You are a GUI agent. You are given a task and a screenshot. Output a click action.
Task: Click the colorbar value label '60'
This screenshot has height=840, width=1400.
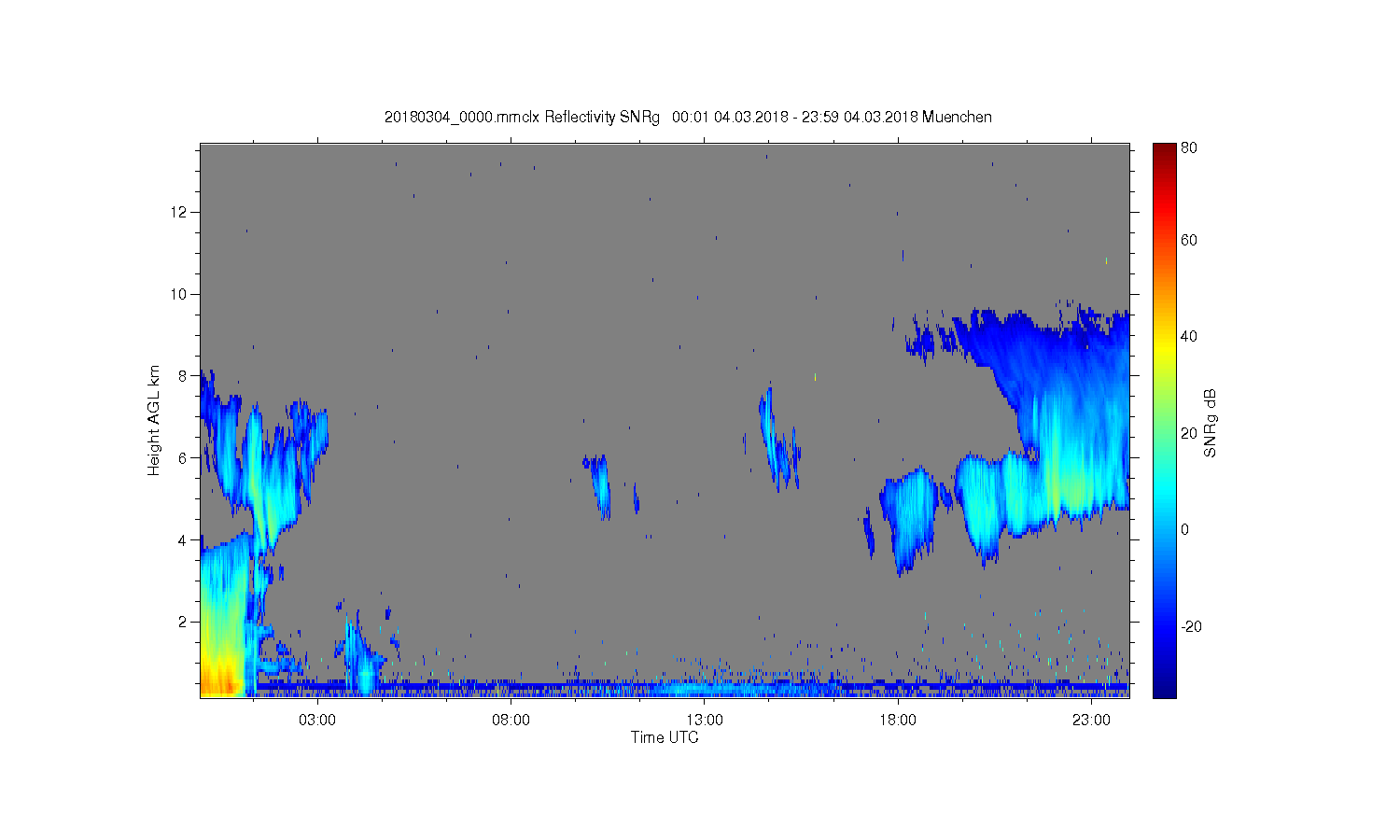pos(1189,240)
